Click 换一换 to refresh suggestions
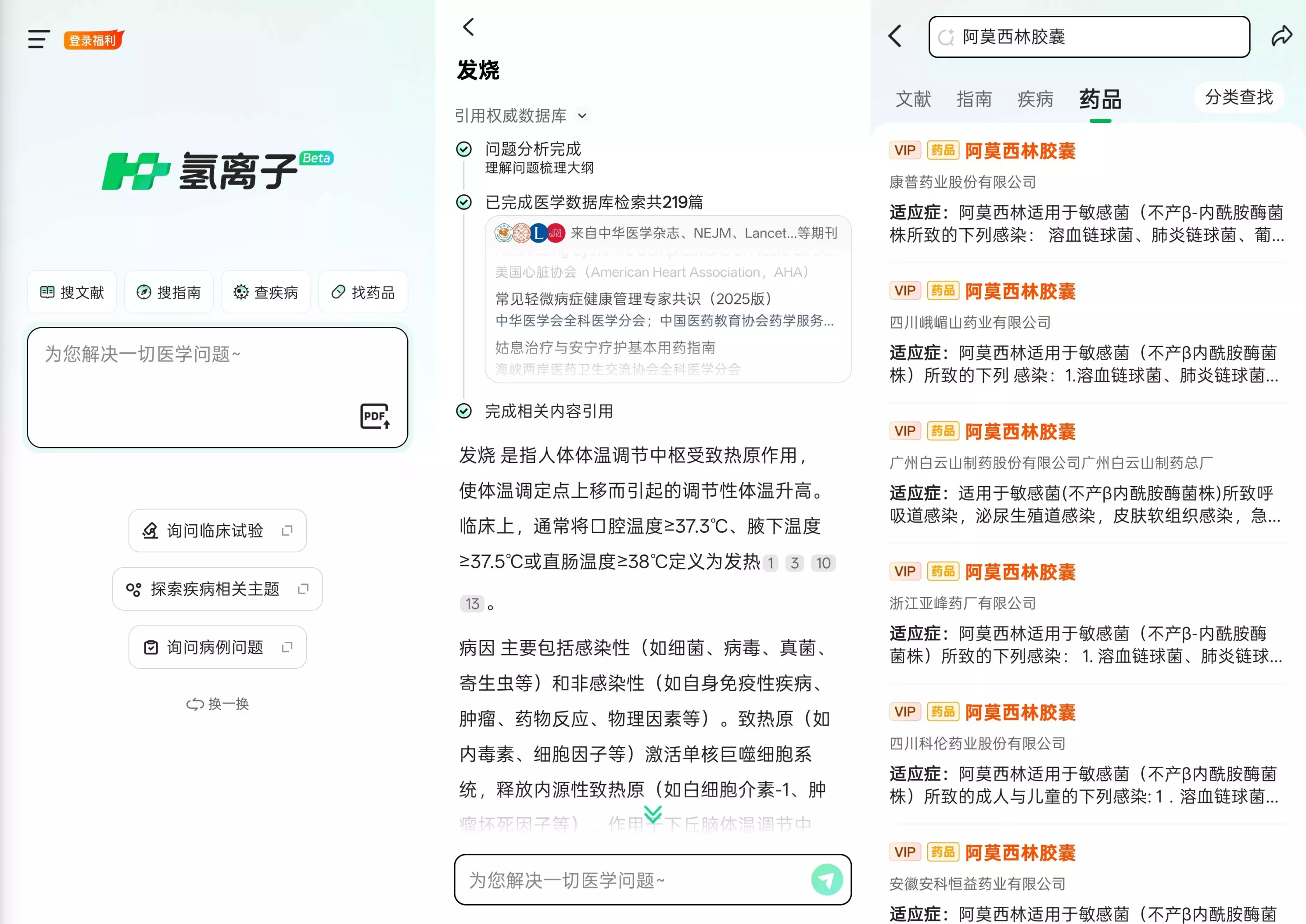The height and width of the screenshot is (924, 1306). tap(217, 704)
